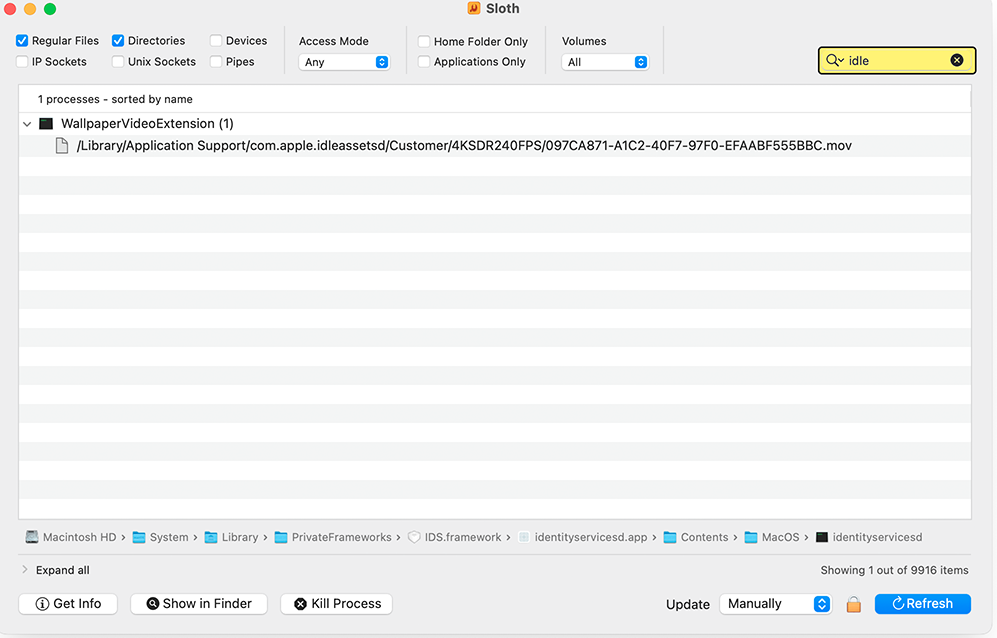Open the Access Mode dropdown set to Any
The image size is (997, 638).
(x=344, y=62)
